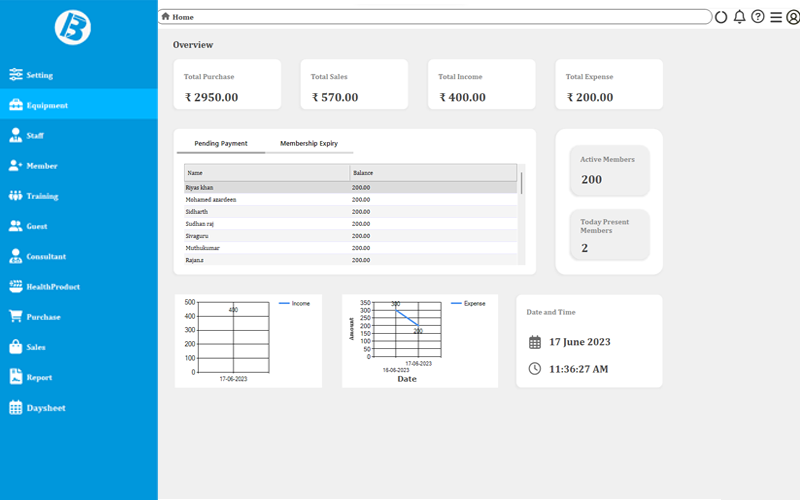Click the Expense chart legend

tap(468, 303)
